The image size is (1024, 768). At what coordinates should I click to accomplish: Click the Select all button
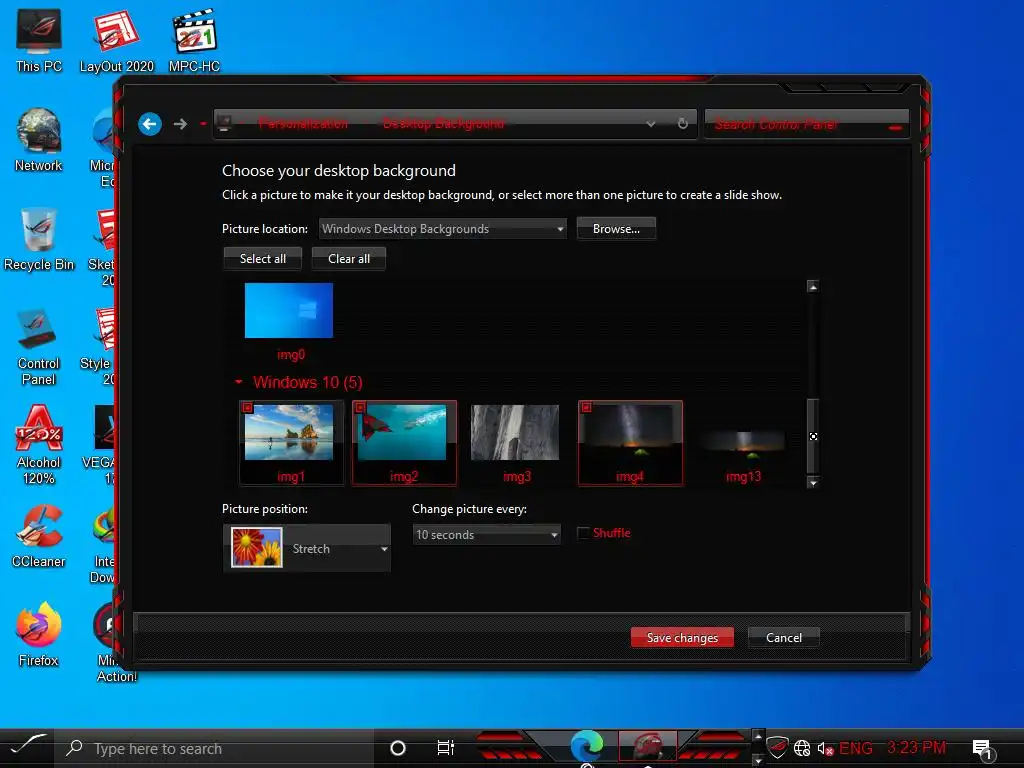263,259
